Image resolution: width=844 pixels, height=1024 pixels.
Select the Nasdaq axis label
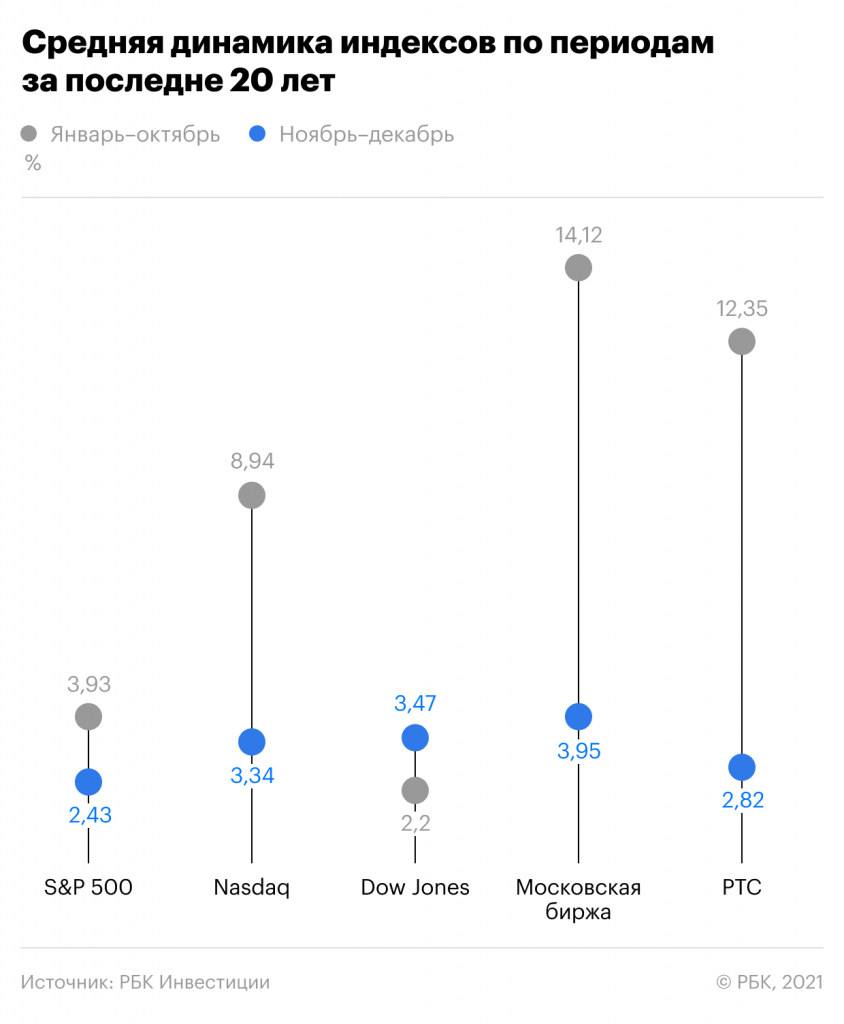[x=252, y=887]
